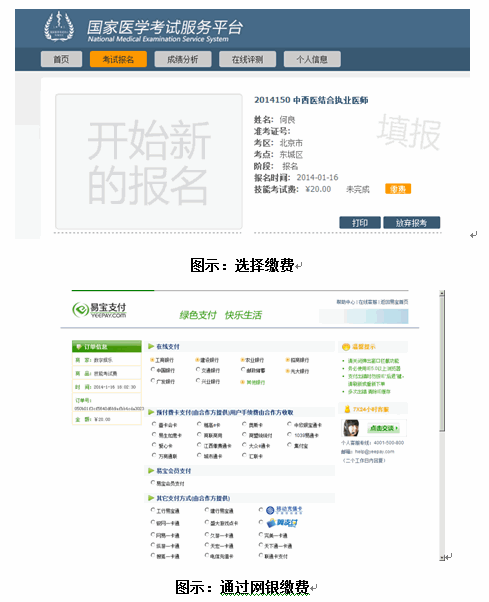
Task: Click the payment page vertical scrollbar
Action: click(x=442, y=425)
